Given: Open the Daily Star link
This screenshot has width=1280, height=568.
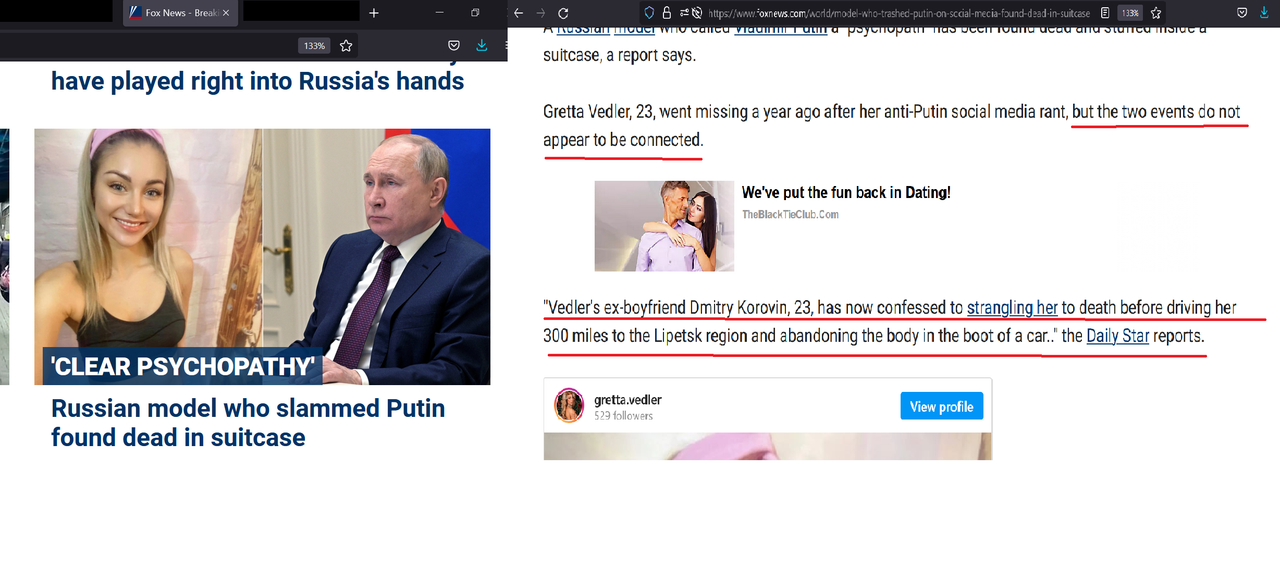Looking at the screenshot, I should click(1118, 336).
